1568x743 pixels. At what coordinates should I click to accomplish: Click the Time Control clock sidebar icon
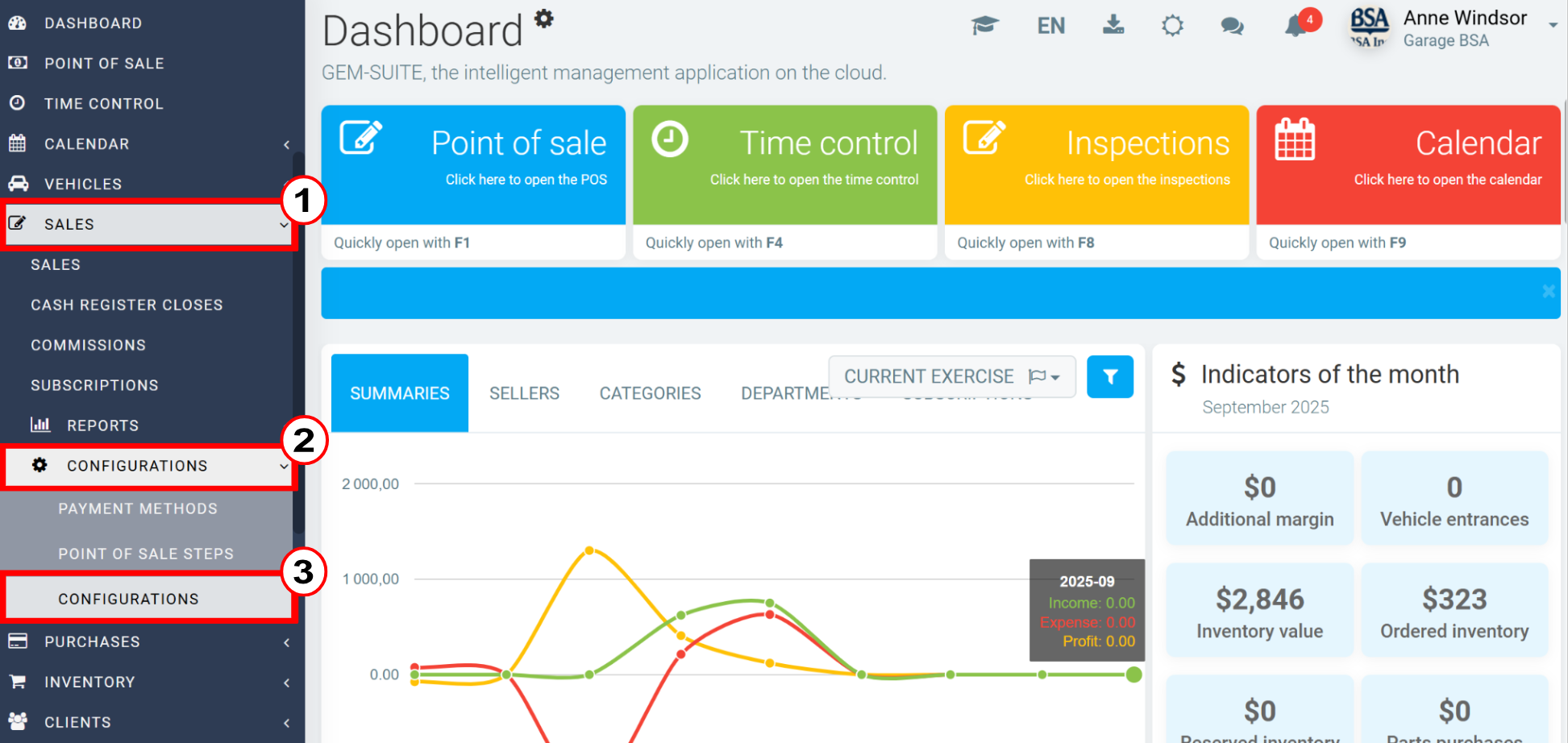click(17, 102)
